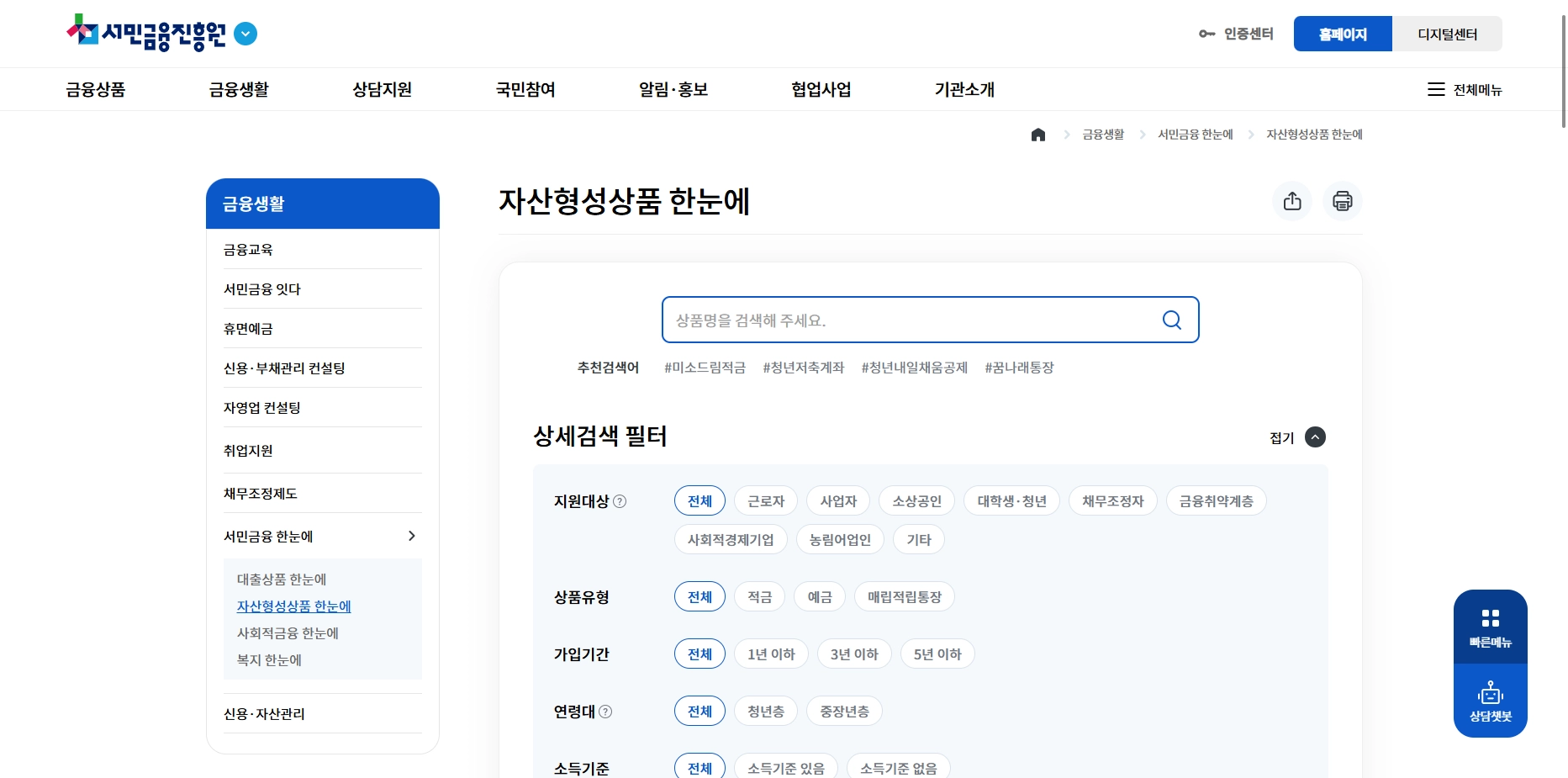
Task: Go to home via breadcrumb house icon
Action: point(1038,135)
